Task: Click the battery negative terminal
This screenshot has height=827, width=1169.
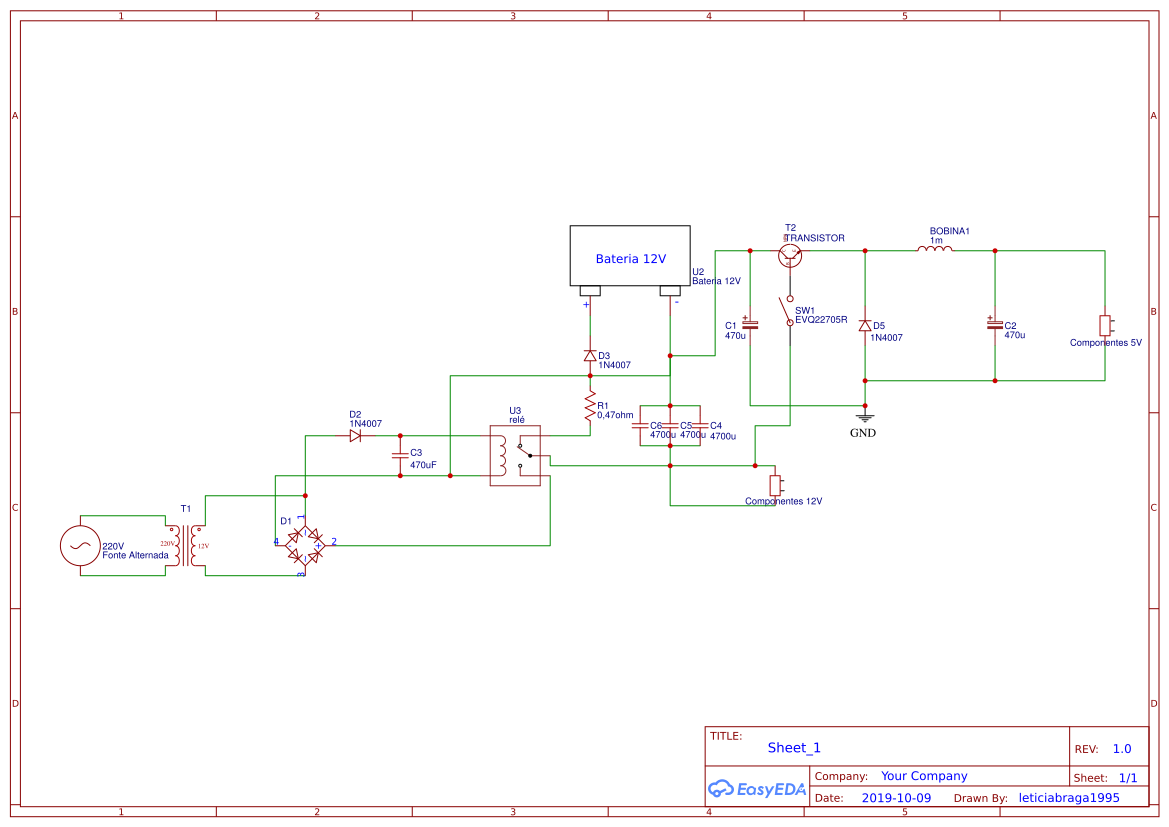Action: click(670, 291)
